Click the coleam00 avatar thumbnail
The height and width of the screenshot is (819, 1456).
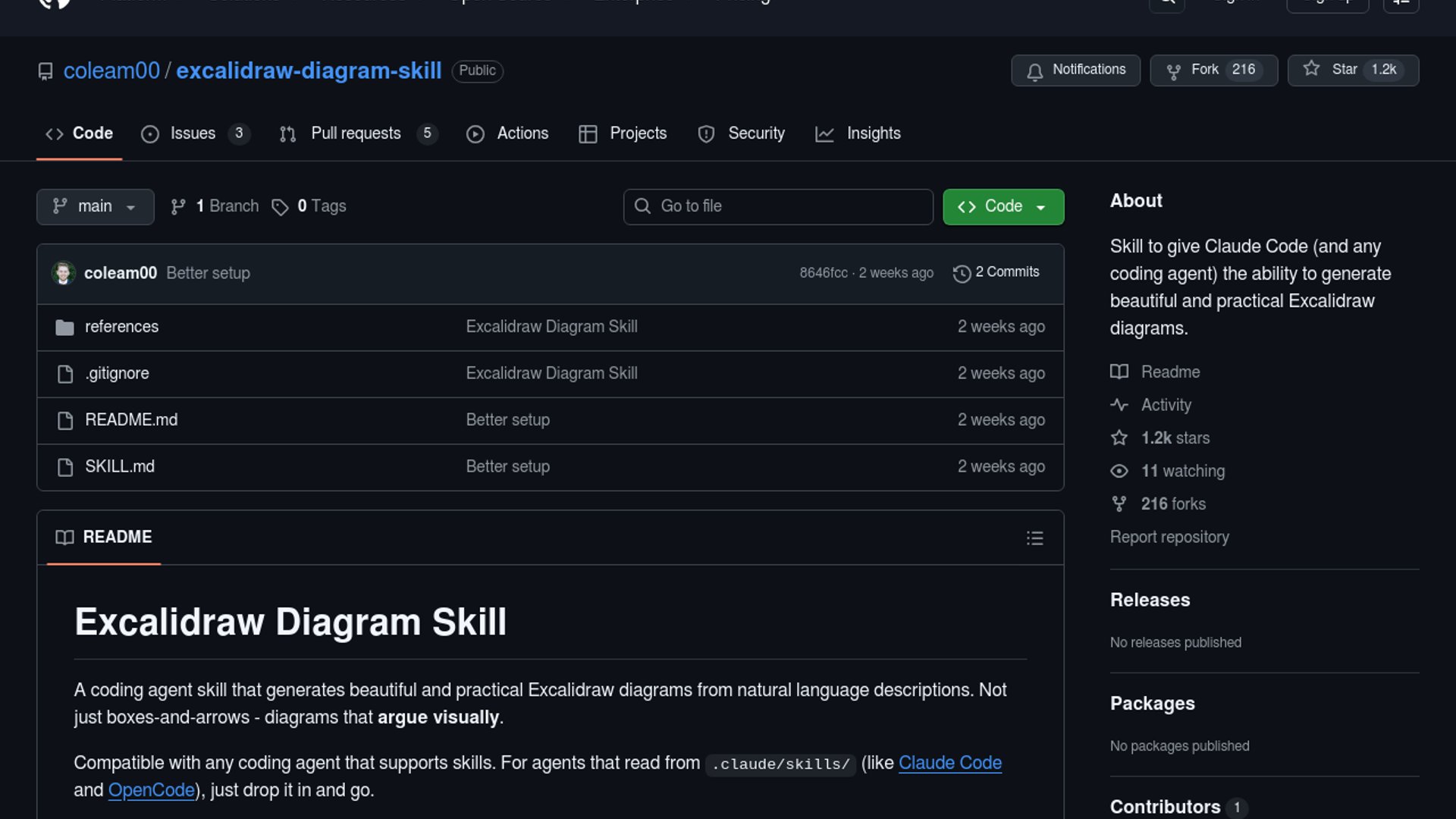(63, 273)
